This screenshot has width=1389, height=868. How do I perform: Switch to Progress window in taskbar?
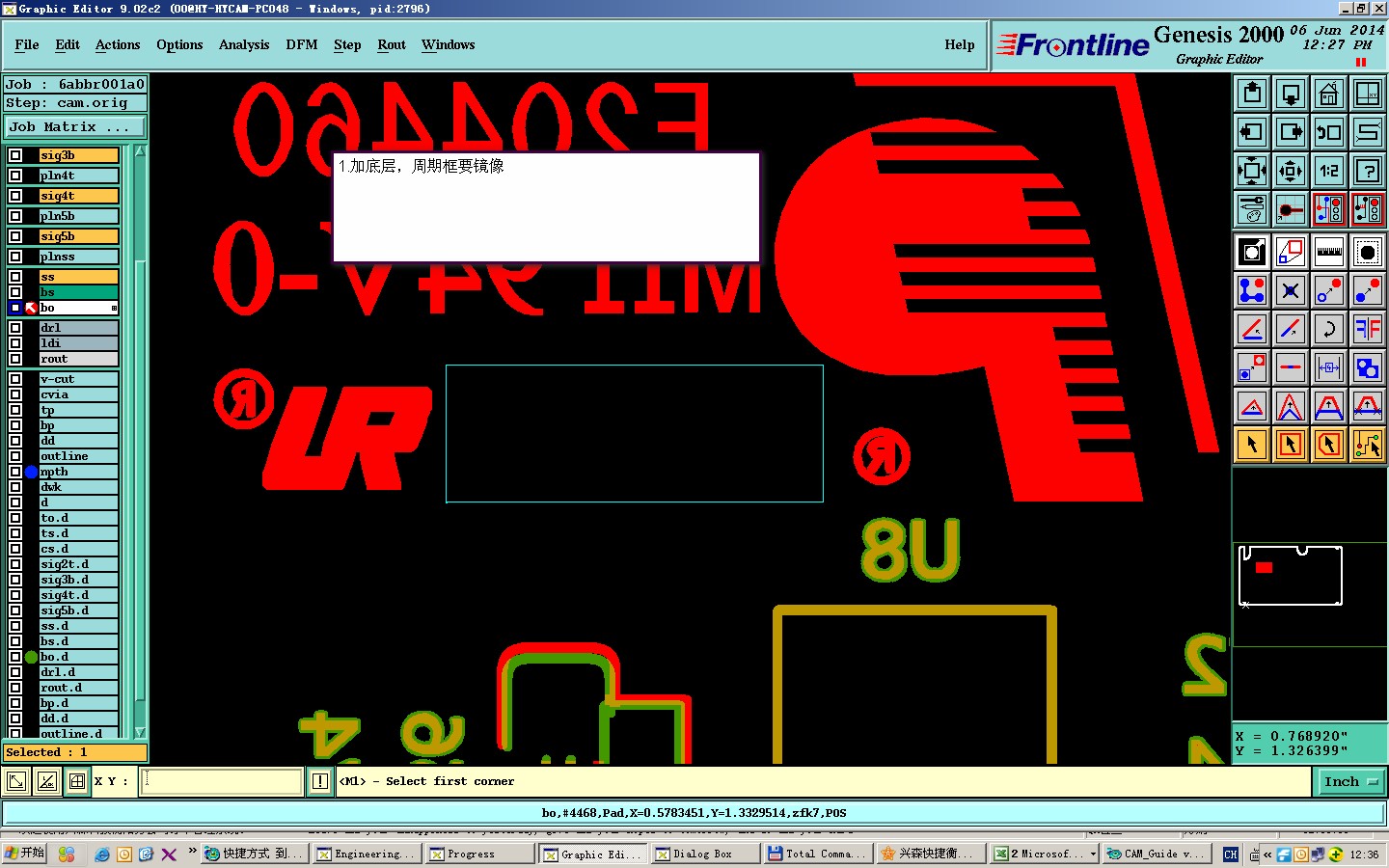[x=478, y=854]
